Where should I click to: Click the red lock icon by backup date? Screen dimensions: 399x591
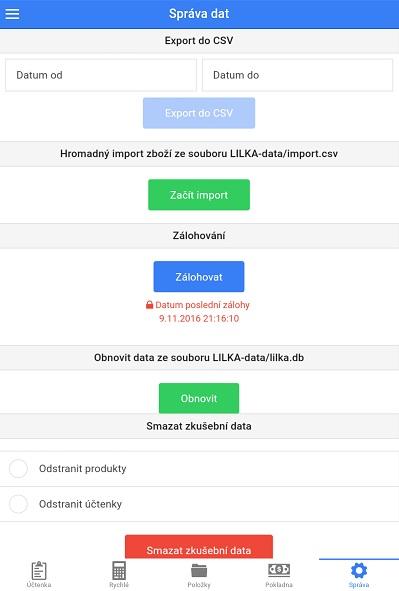point(150,305)
